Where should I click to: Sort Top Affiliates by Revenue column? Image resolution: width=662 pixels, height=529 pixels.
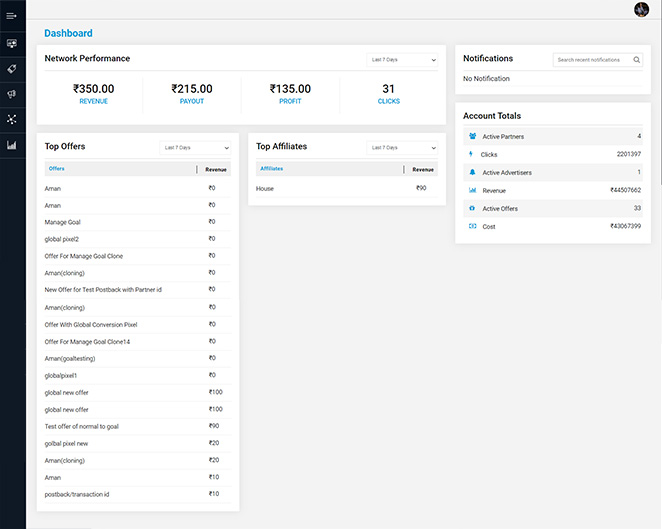(423, 169)
